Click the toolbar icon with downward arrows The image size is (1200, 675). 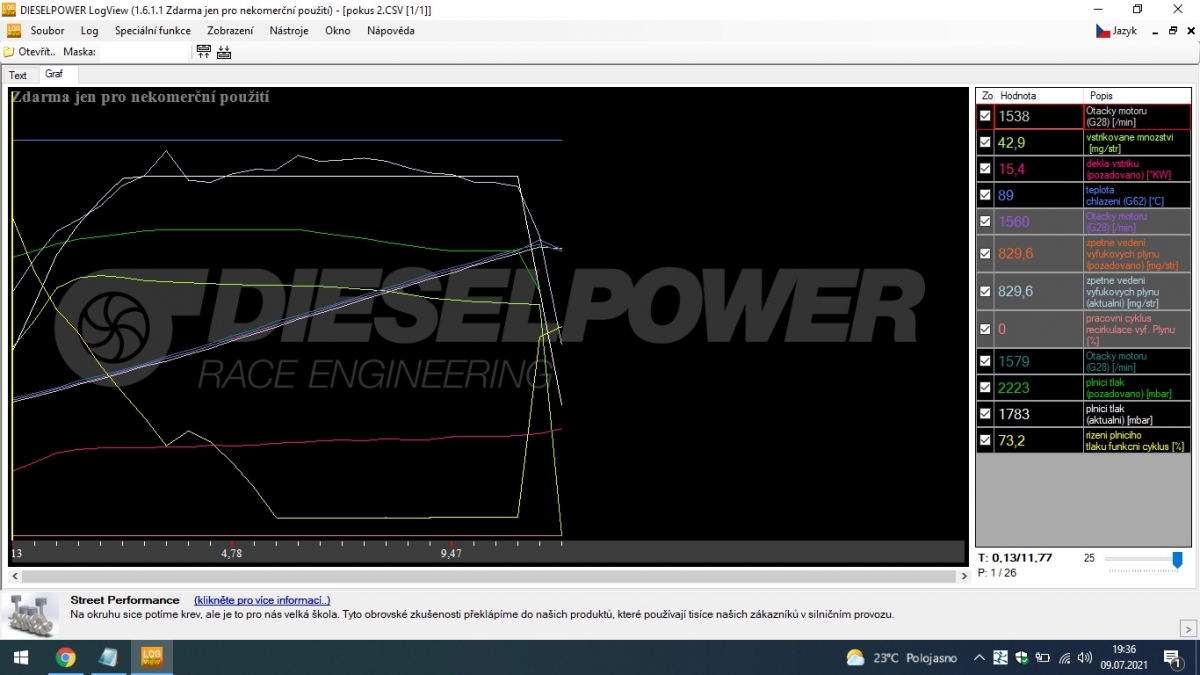(x=224, y=52)
